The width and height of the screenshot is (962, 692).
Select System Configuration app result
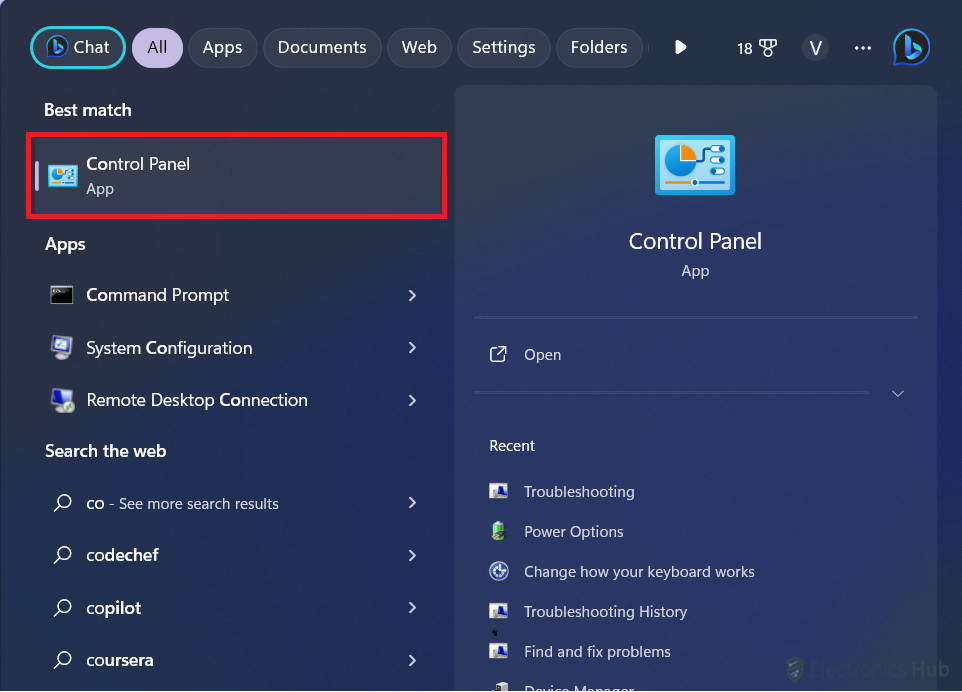pyautogui.click(x=237, y=348)
